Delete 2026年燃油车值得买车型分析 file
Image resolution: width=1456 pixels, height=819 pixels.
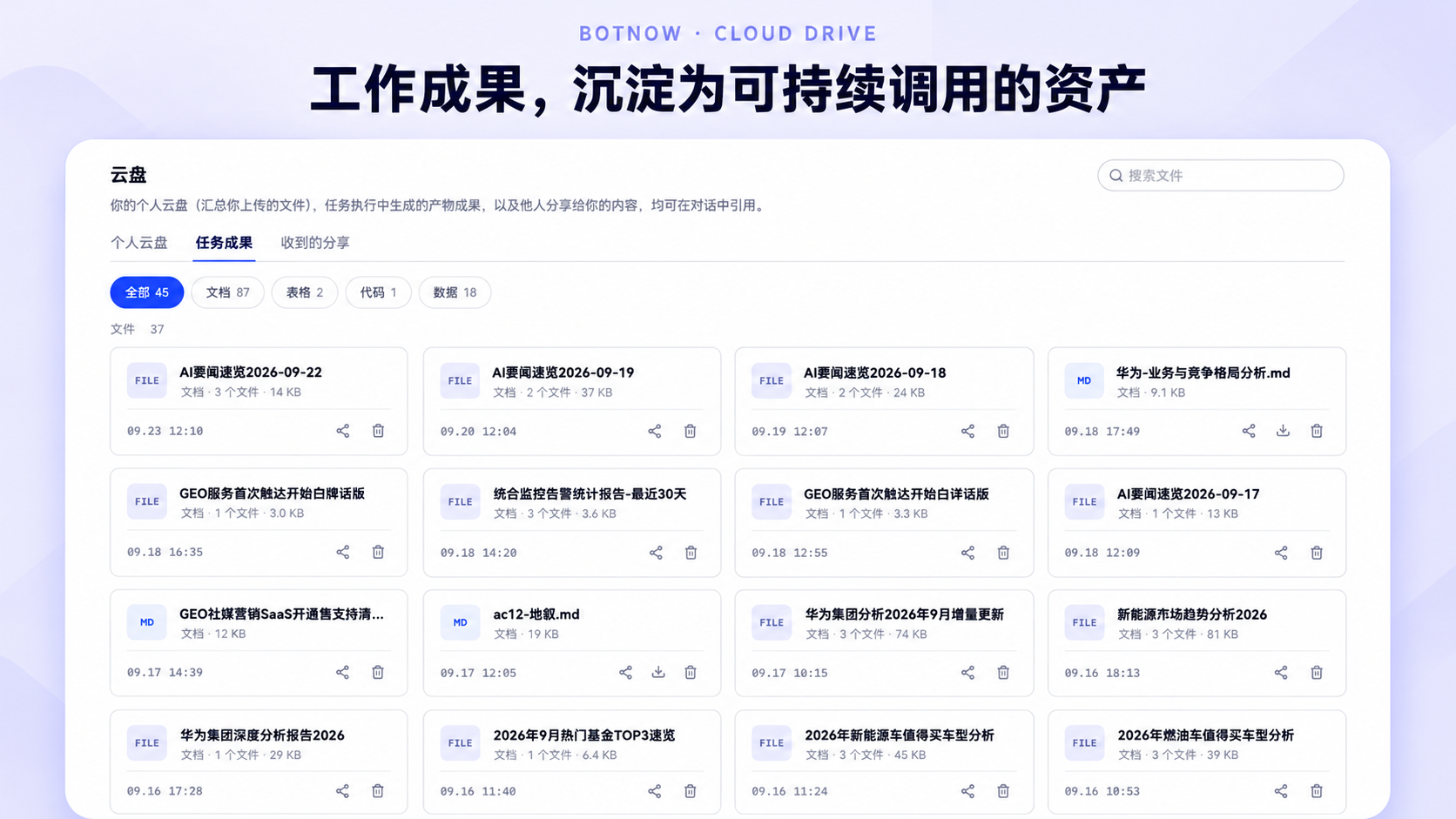[x=1317, y=791]
